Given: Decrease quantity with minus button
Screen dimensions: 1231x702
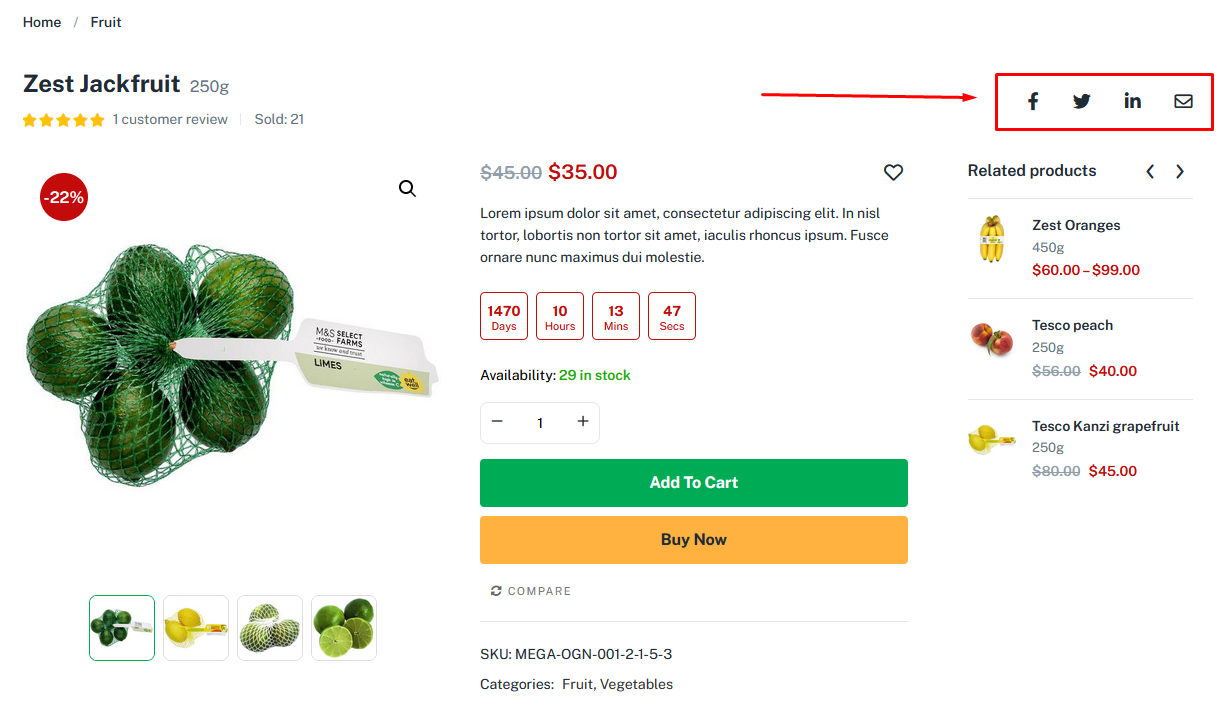Looking at the screenshot, I should click(497, 422).
